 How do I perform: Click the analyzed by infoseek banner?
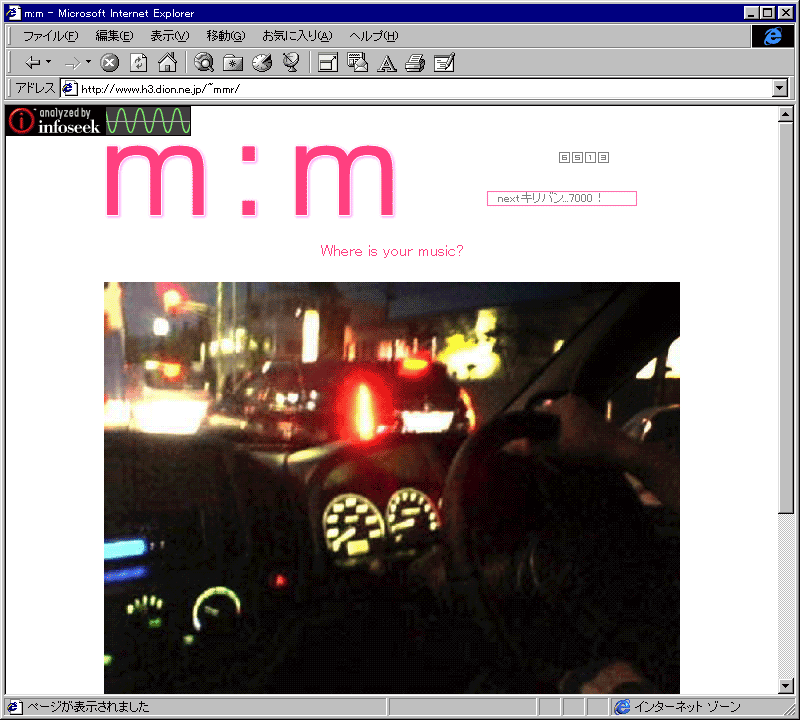point(98,121)
